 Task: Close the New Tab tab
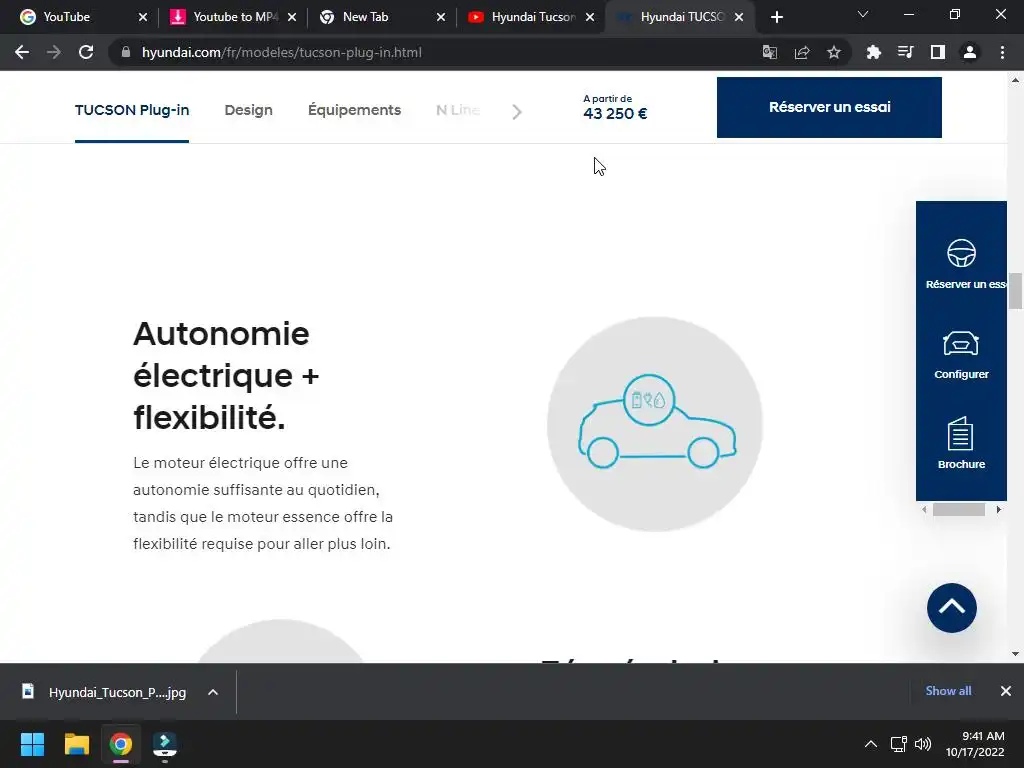tap(441, 18)
